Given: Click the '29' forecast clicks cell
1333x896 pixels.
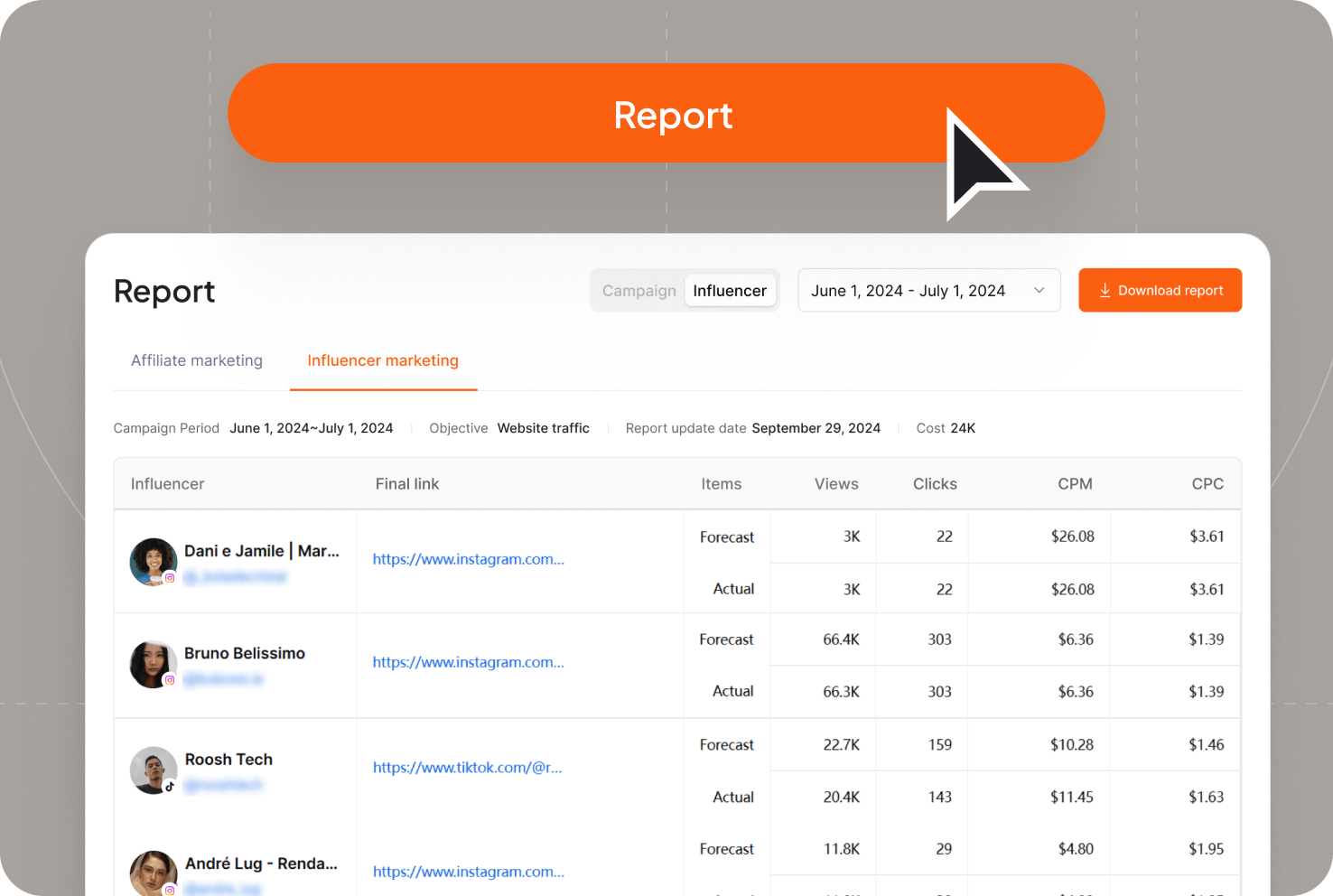Looking at the screenshot, I should click(x=944, y=849).
